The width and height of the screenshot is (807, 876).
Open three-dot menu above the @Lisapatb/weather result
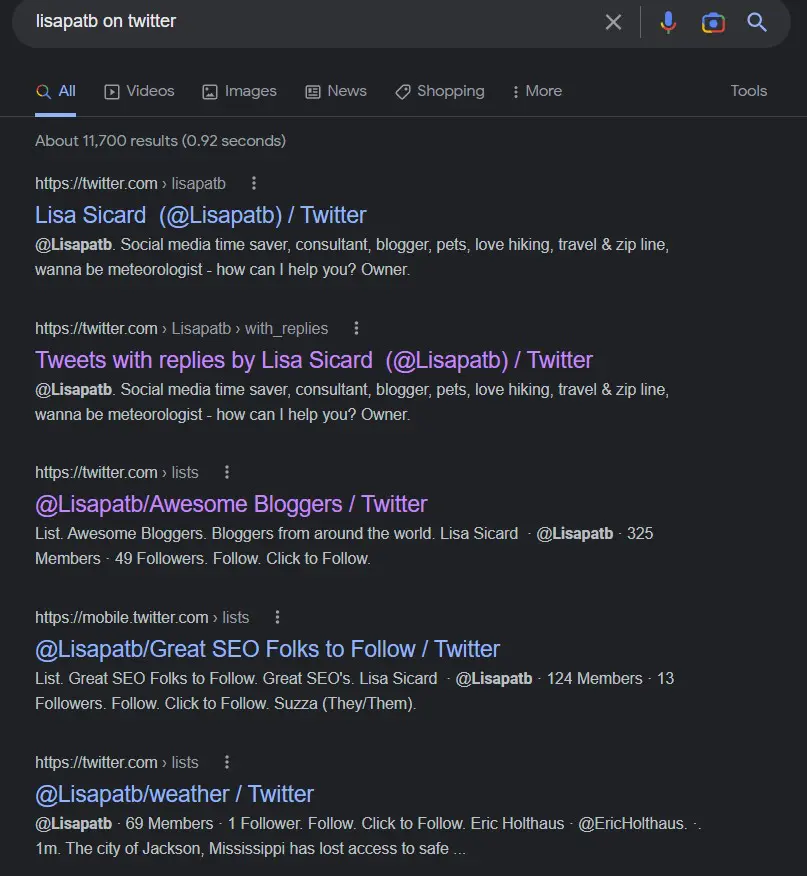pyautogui.click(x=226, y=763)
